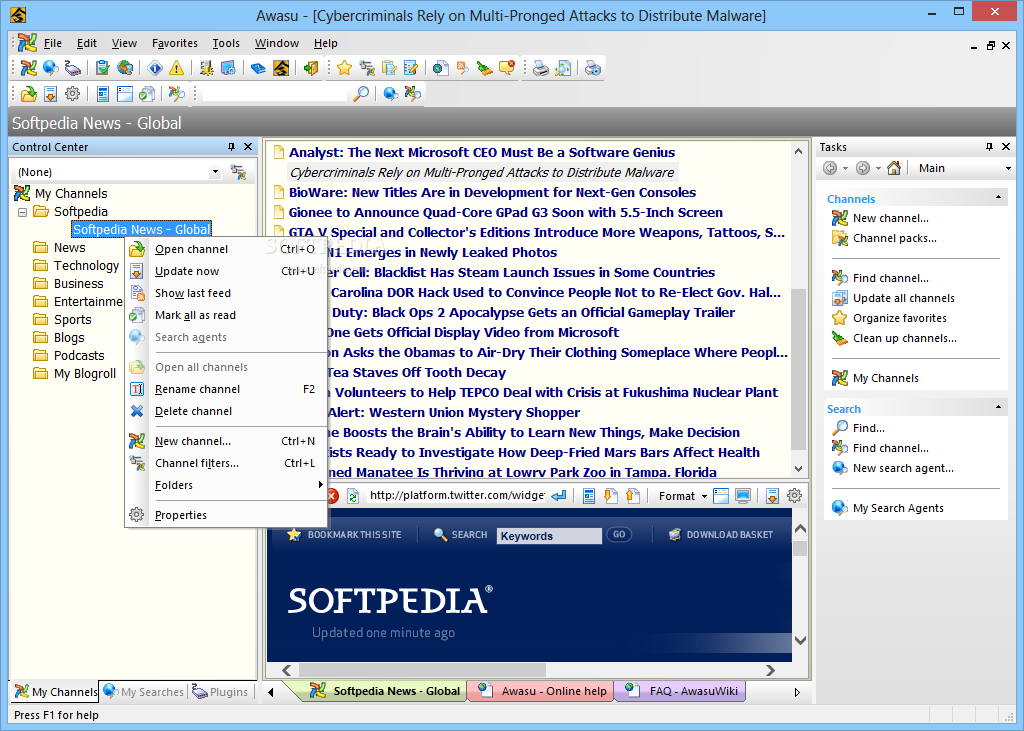Select the Technology folder in the tree
Screen dimensions: 1024x731
(86, 266)
